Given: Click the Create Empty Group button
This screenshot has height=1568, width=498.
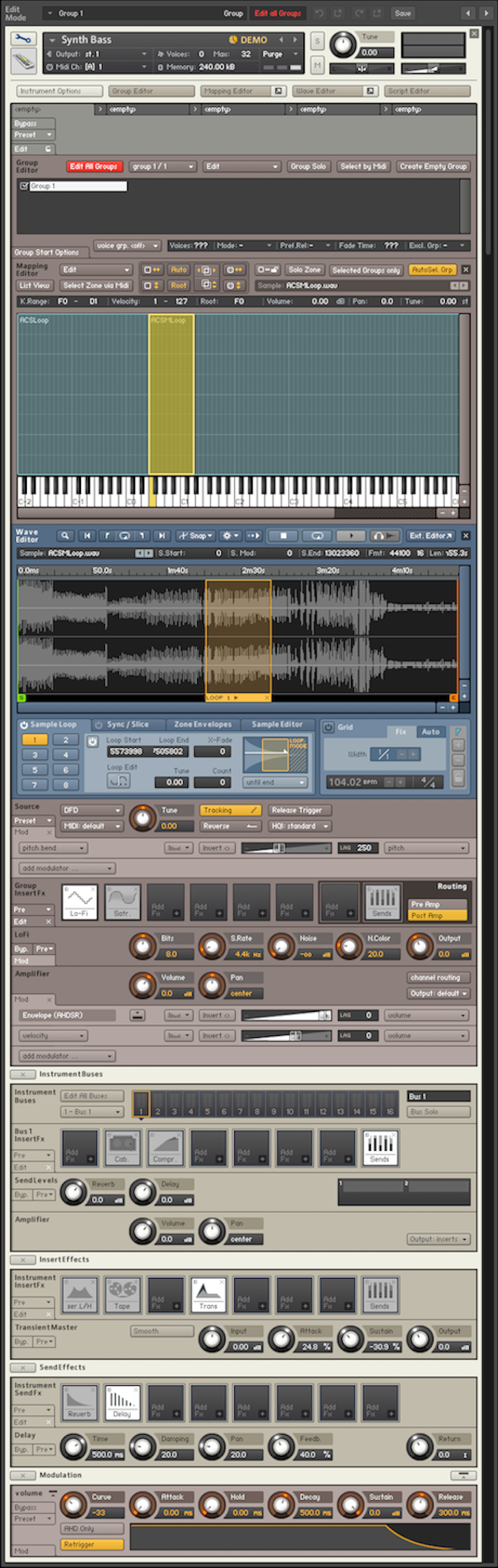Looking at the screenshot, I should coord(433,166).
